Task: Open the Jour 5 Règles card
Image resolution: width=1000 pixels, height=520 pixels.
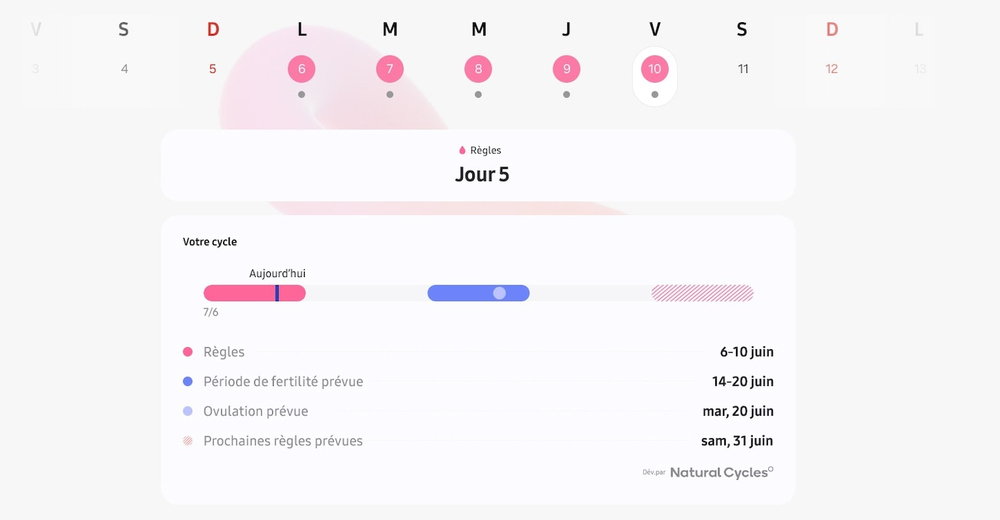Action: coord(478,166)
